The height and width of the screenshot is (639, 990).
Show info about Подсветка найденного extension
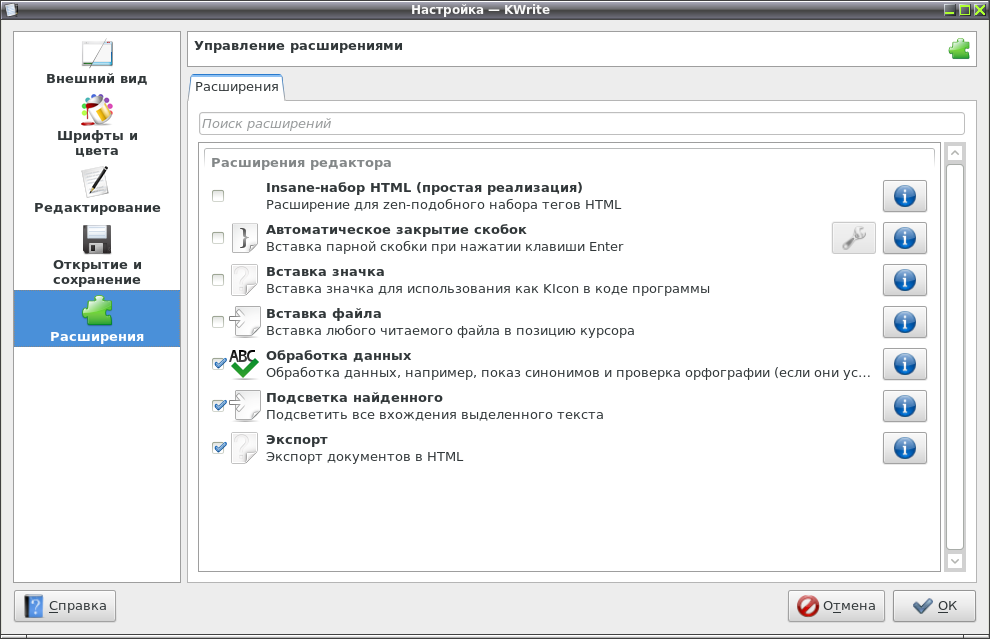(904, 406)
